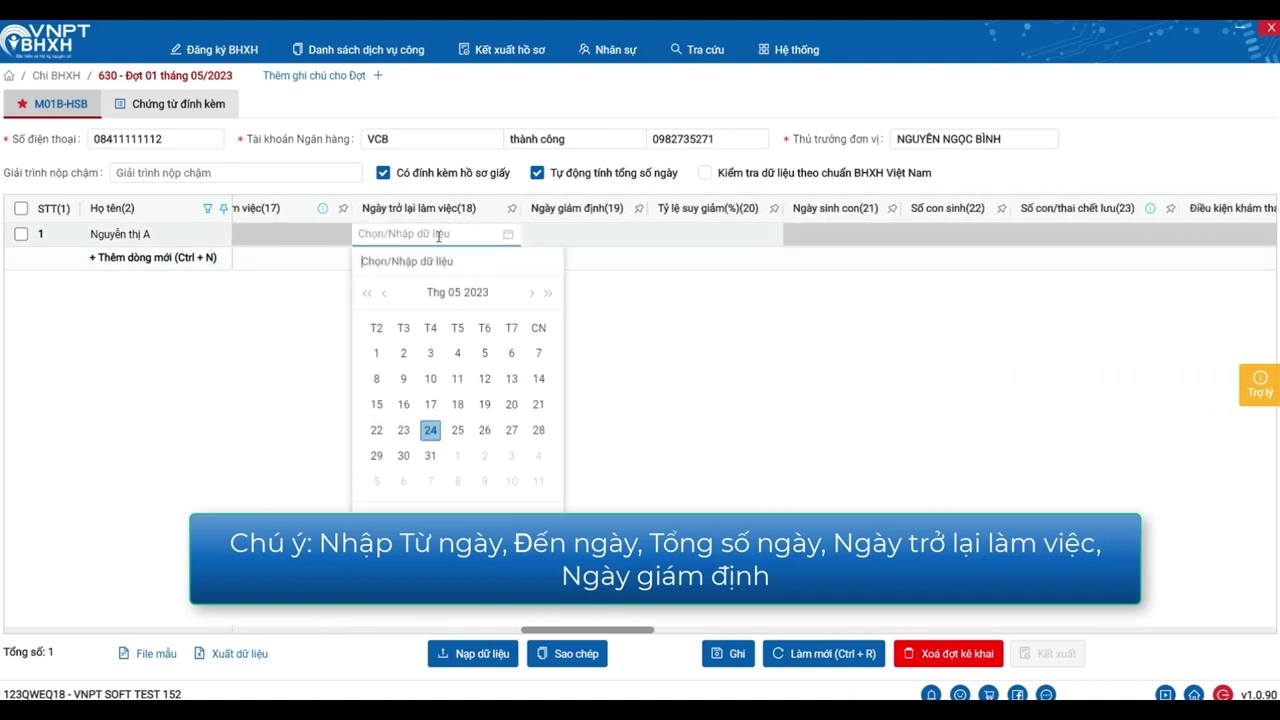Click the red logout icon
This screenshot has width=1280, height=720.
click(x=1223, y=695)
